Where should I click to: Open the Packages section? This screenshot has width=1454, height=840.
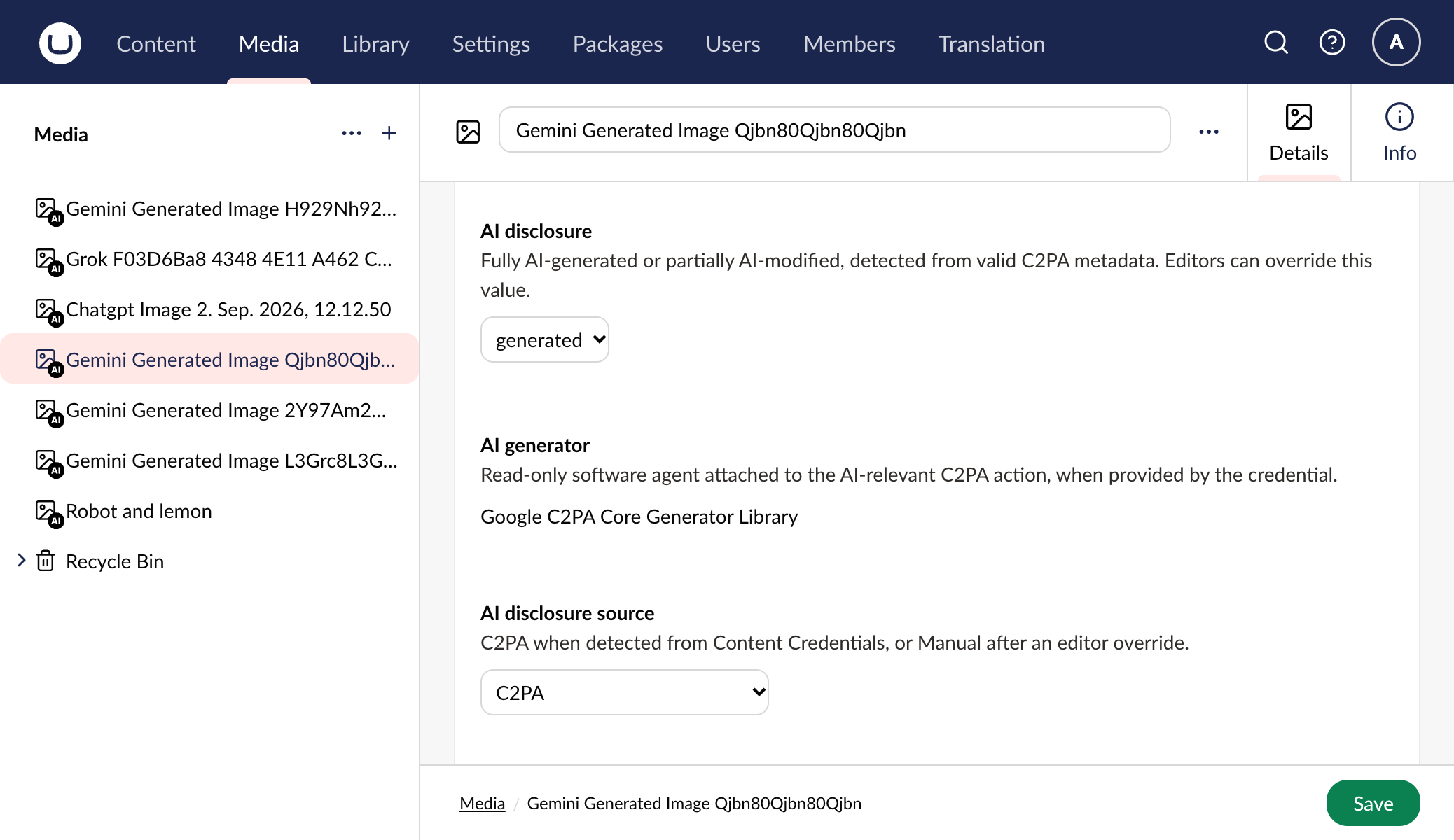click(618, 43)
